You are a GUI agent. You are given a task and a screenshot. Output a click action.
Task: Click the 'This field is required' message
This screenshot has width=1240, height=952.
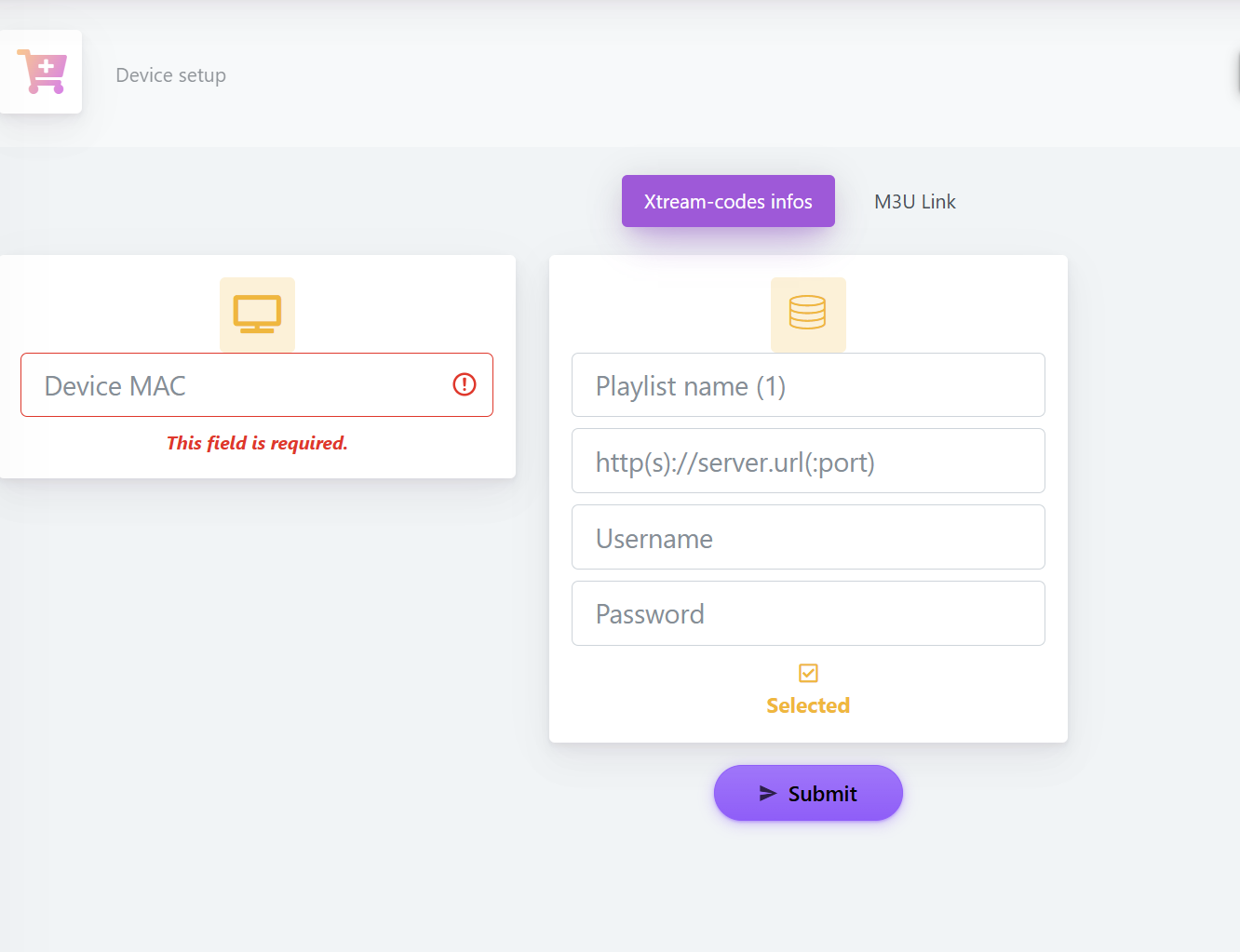click(x=257, y=443)
